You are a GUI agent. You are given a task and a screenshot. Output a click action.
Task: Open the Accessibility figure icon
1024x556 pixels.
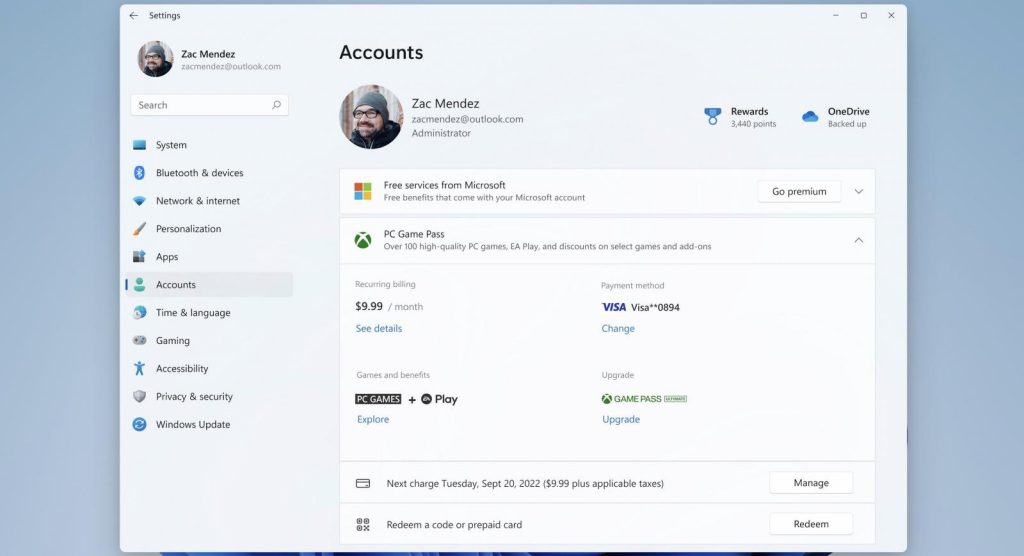(139, 368)
